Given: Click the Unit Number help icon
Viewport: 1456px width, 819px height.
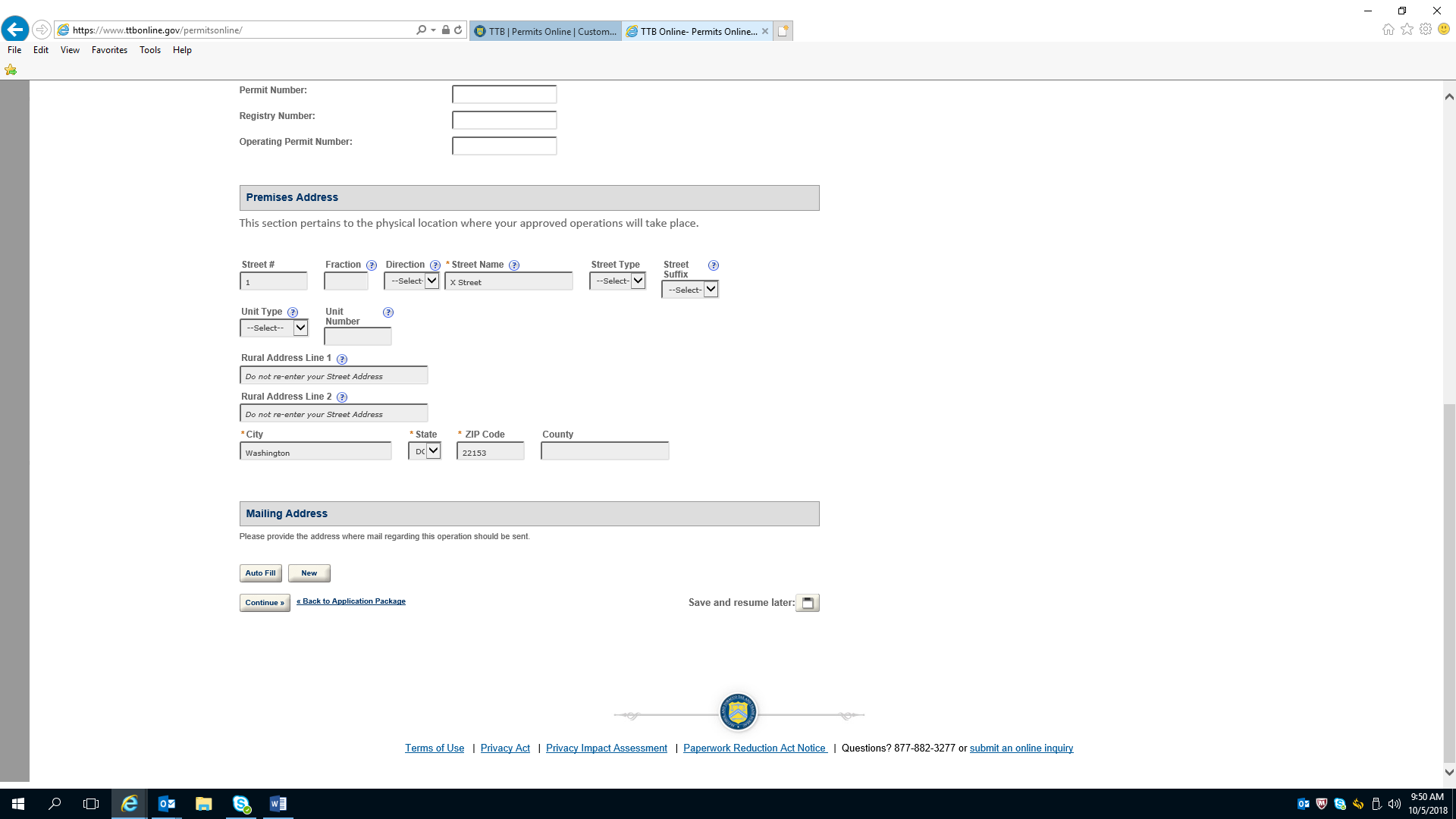Looking at the screenshot, I should [388, 312].
